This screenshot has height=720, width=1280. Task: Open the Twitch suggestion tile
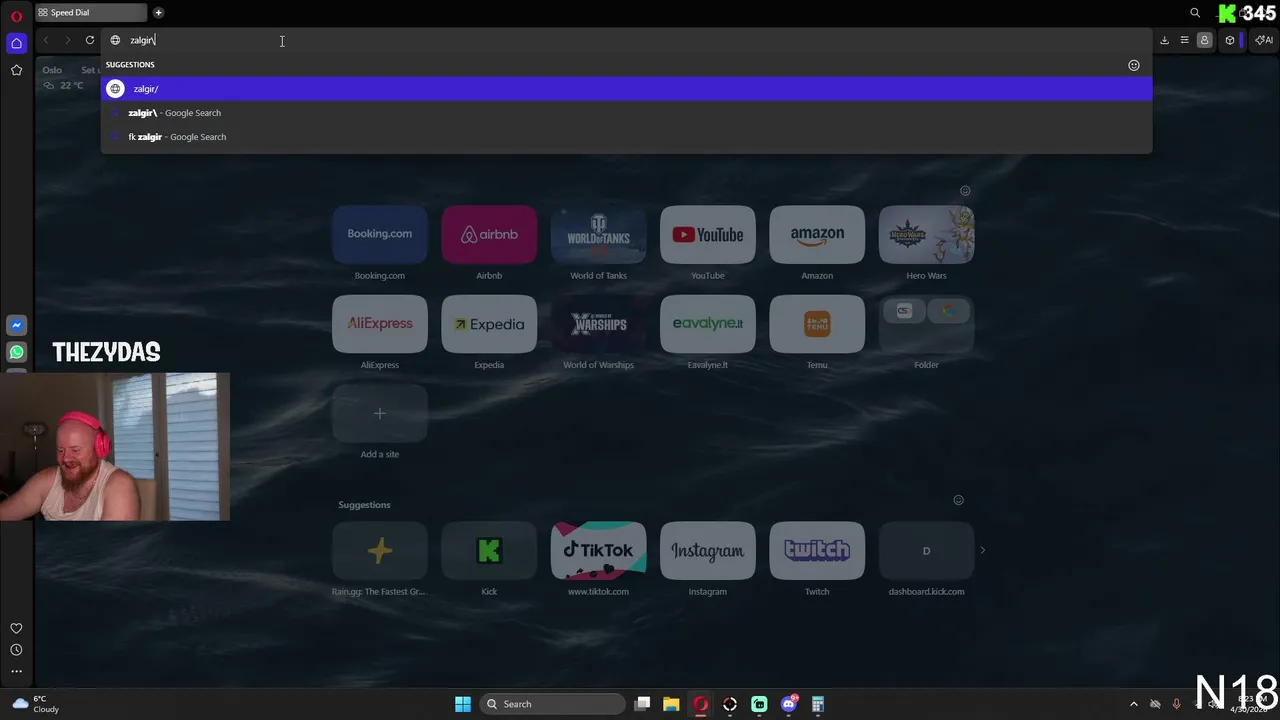(817, 550)
